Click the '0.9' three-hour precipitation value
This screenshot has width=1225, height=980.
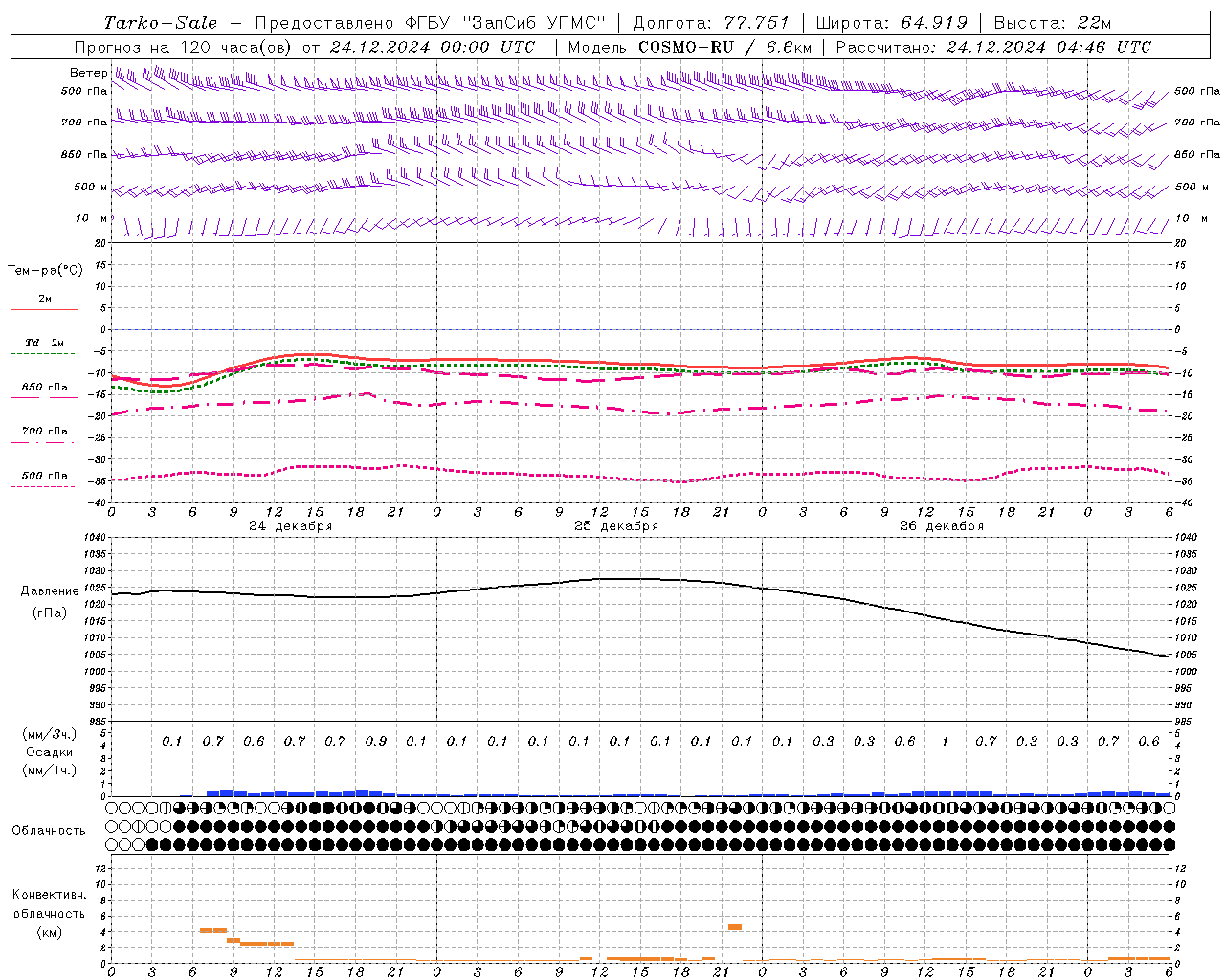(x=376, y=742)
